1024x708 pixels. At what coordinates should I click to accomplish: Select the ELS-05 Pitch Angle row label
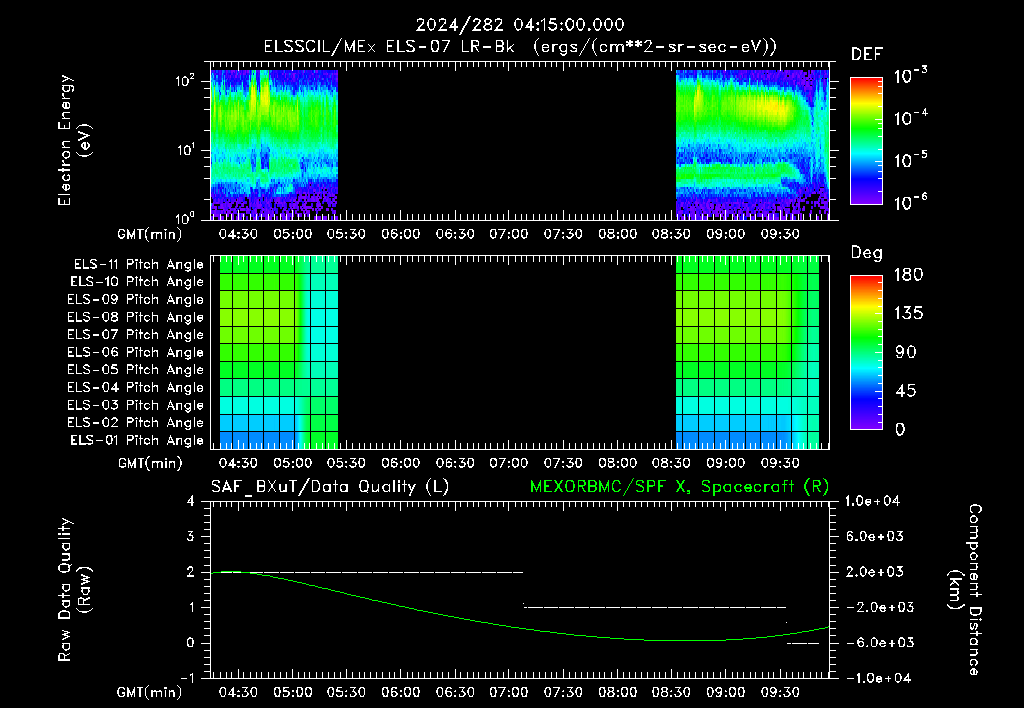point(135,370)
